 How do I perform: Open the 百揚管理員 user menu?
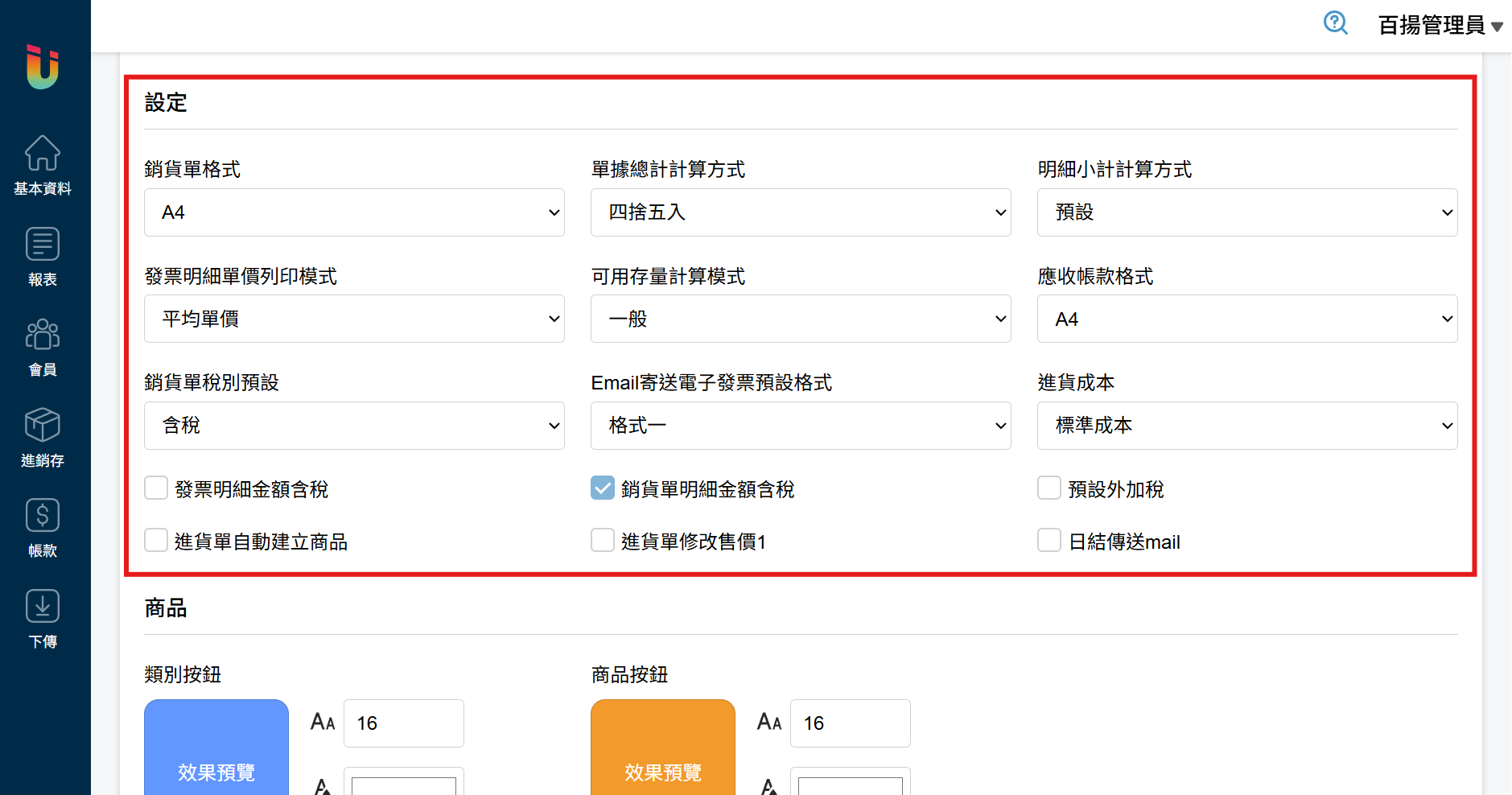point(1440,26)
